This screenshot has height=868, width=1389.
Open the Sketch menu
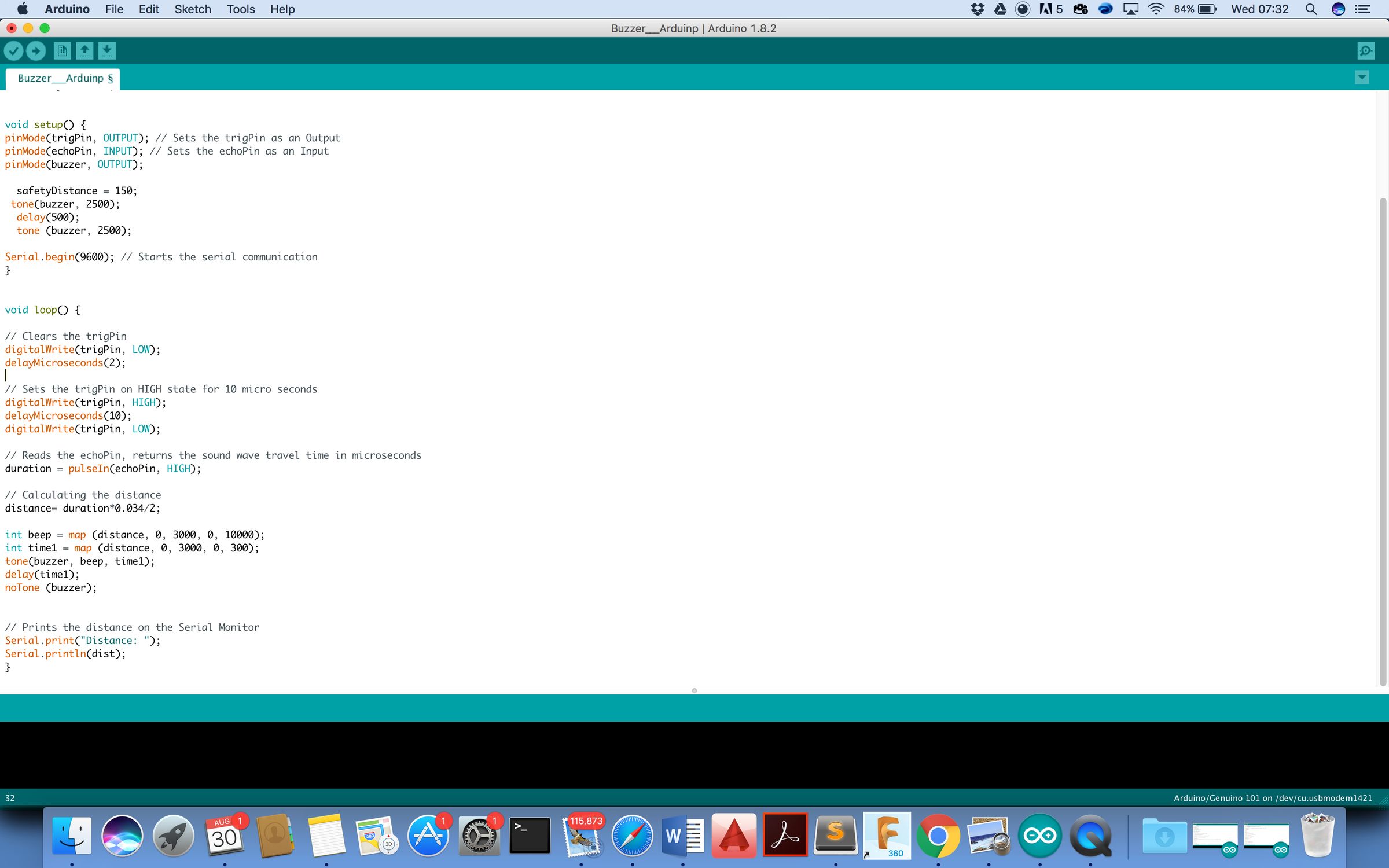192,9
